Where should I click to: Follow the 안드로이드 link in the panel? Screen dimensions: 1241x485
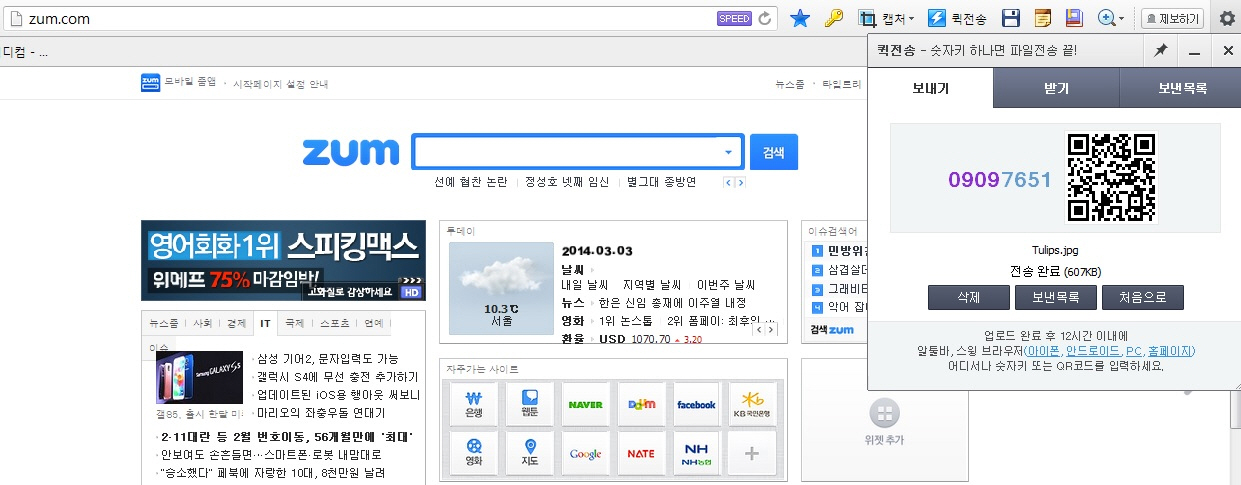[1093, 351]
